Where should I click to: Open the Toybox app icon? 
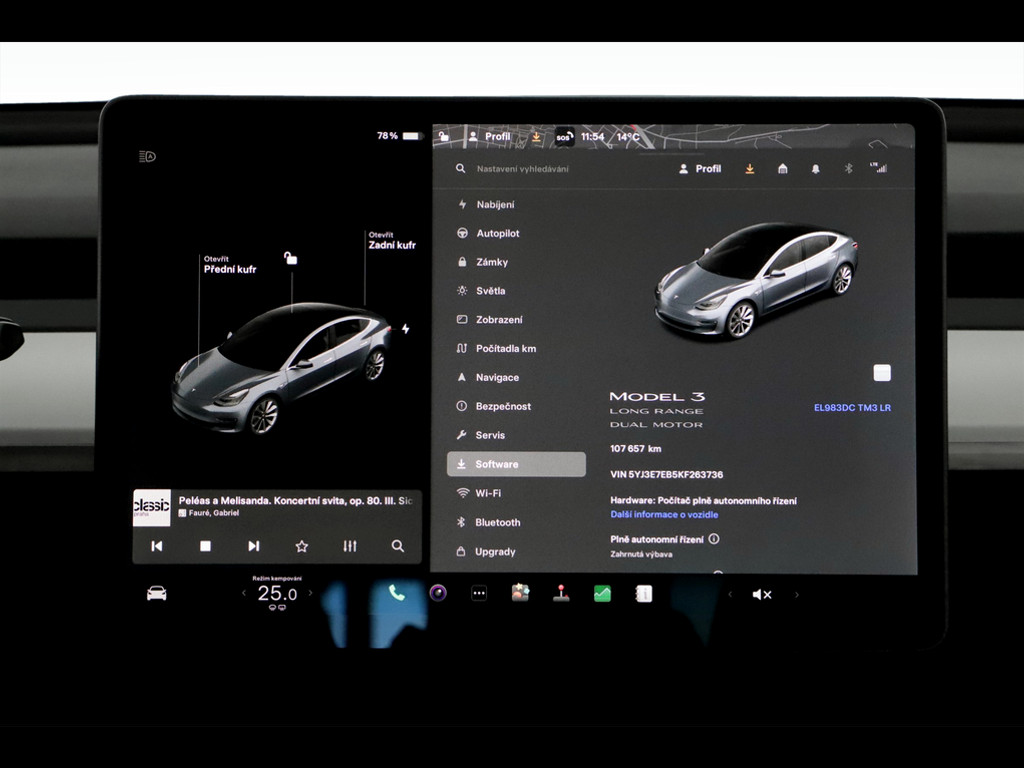click(x=520, y=593)
